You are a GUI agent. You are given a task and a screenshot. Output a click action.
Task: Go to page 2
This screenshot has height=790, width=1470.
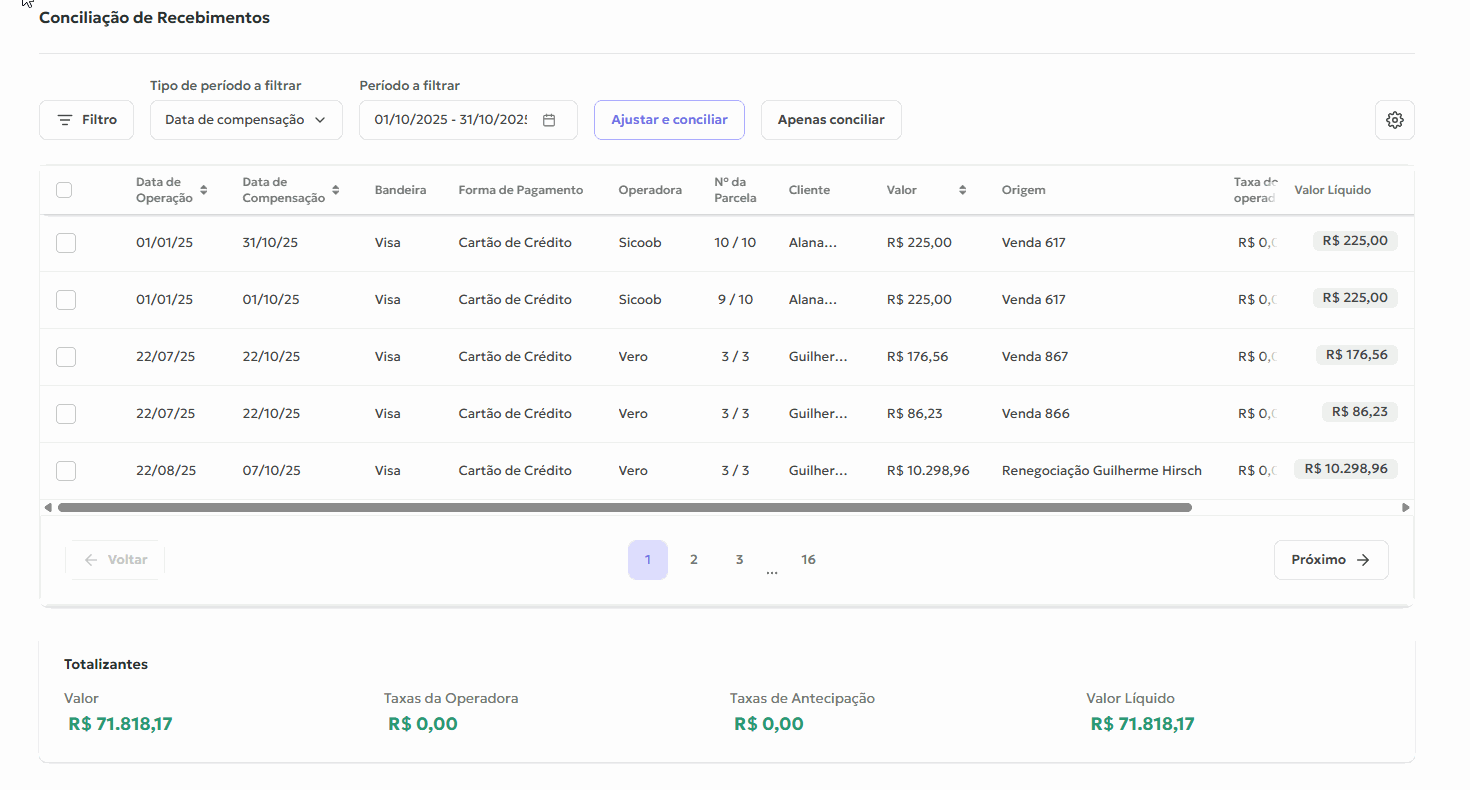693,560
